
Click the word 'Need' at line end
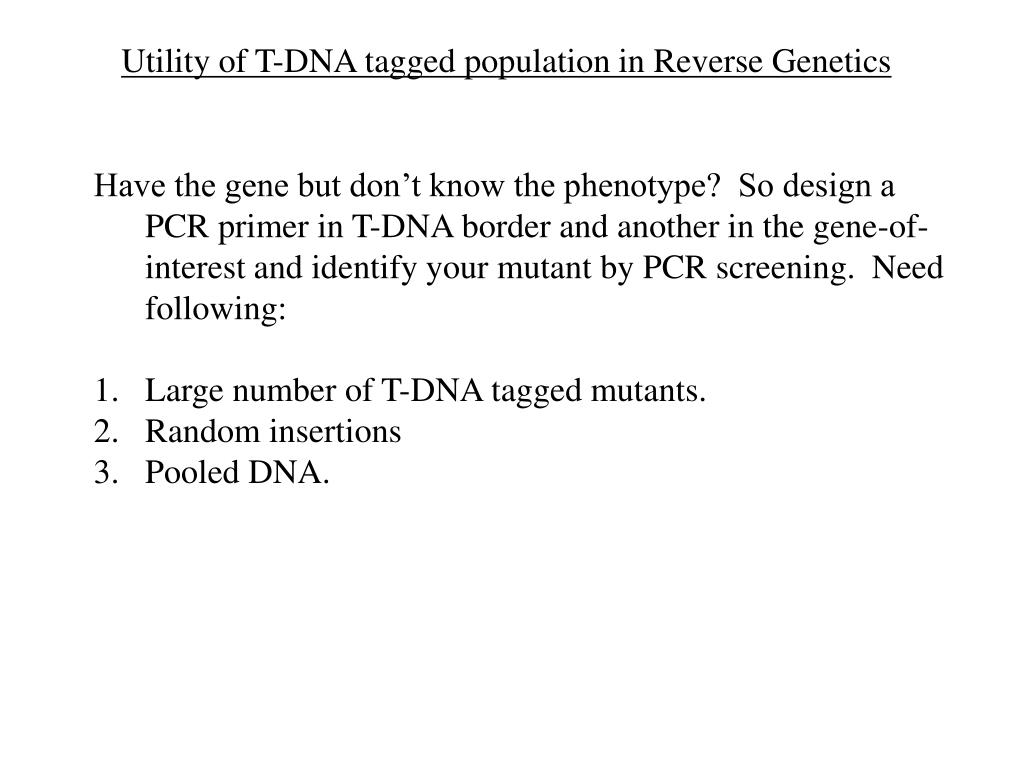click(x=908, y=268)
